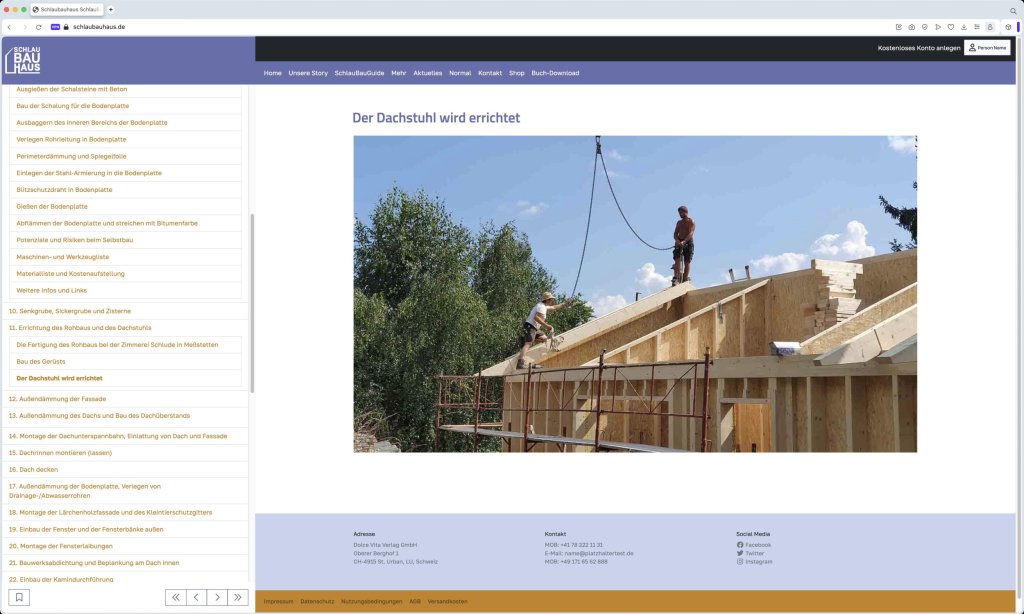Expand chapter 12 Außendämmung der Fassade
The image size is (1024, 614).
[57, 399]
